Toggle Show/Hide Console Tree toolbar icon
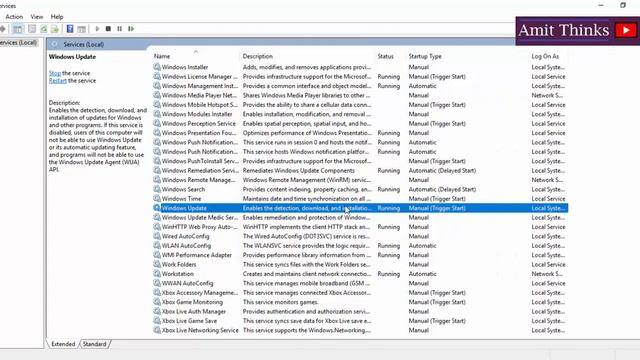Viewport: 640px width, 360px height. [x=18, y=29]
